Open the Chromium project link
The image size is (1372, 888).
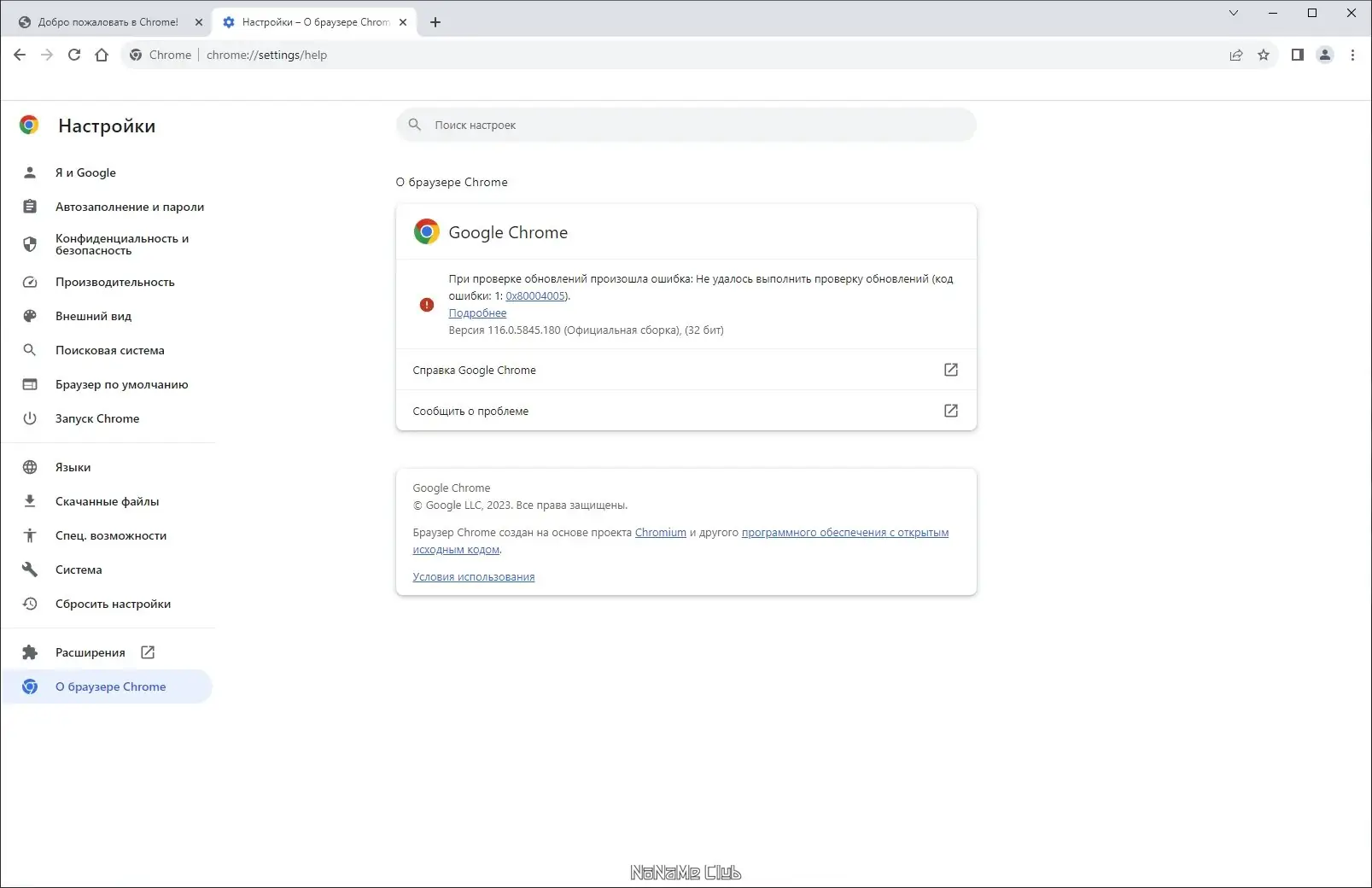(x=661, y=533)
